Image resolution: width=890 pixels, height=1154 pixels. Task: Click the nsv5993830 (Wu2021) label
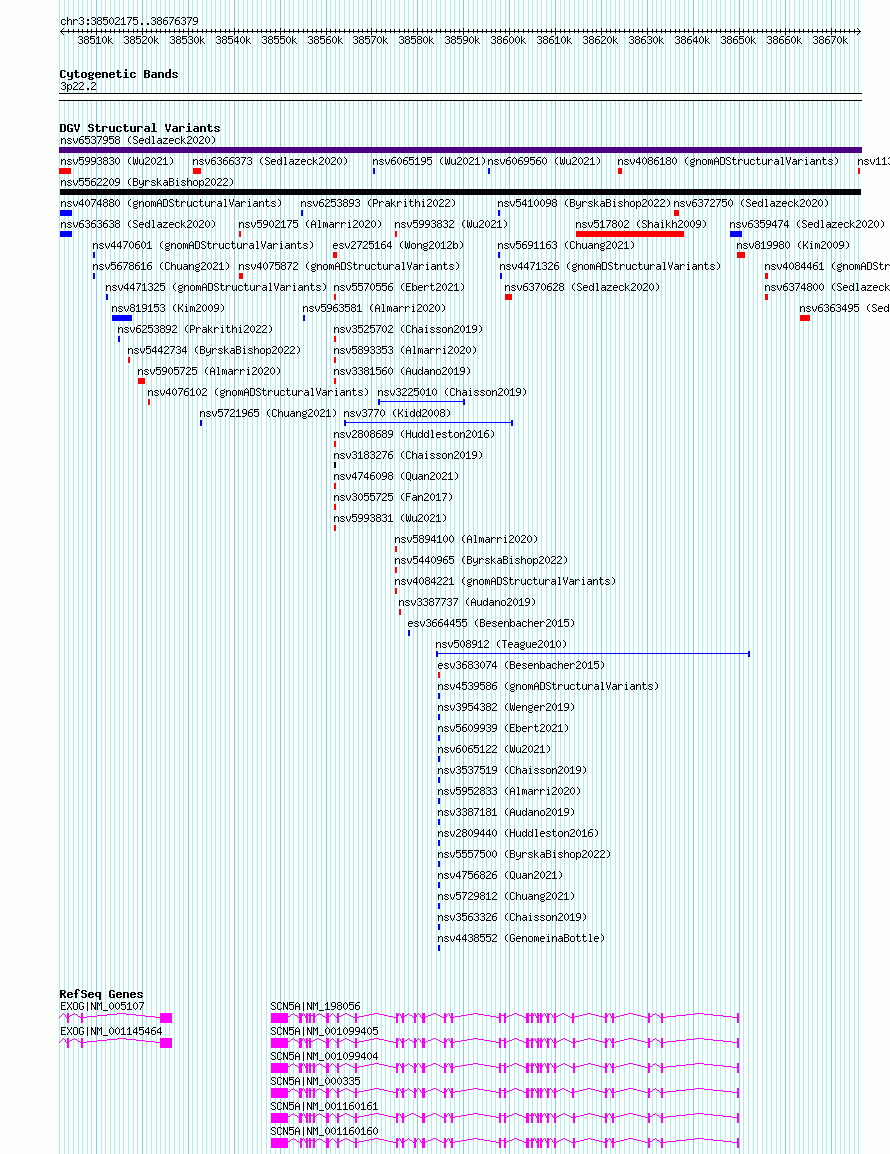coord(117,160)
